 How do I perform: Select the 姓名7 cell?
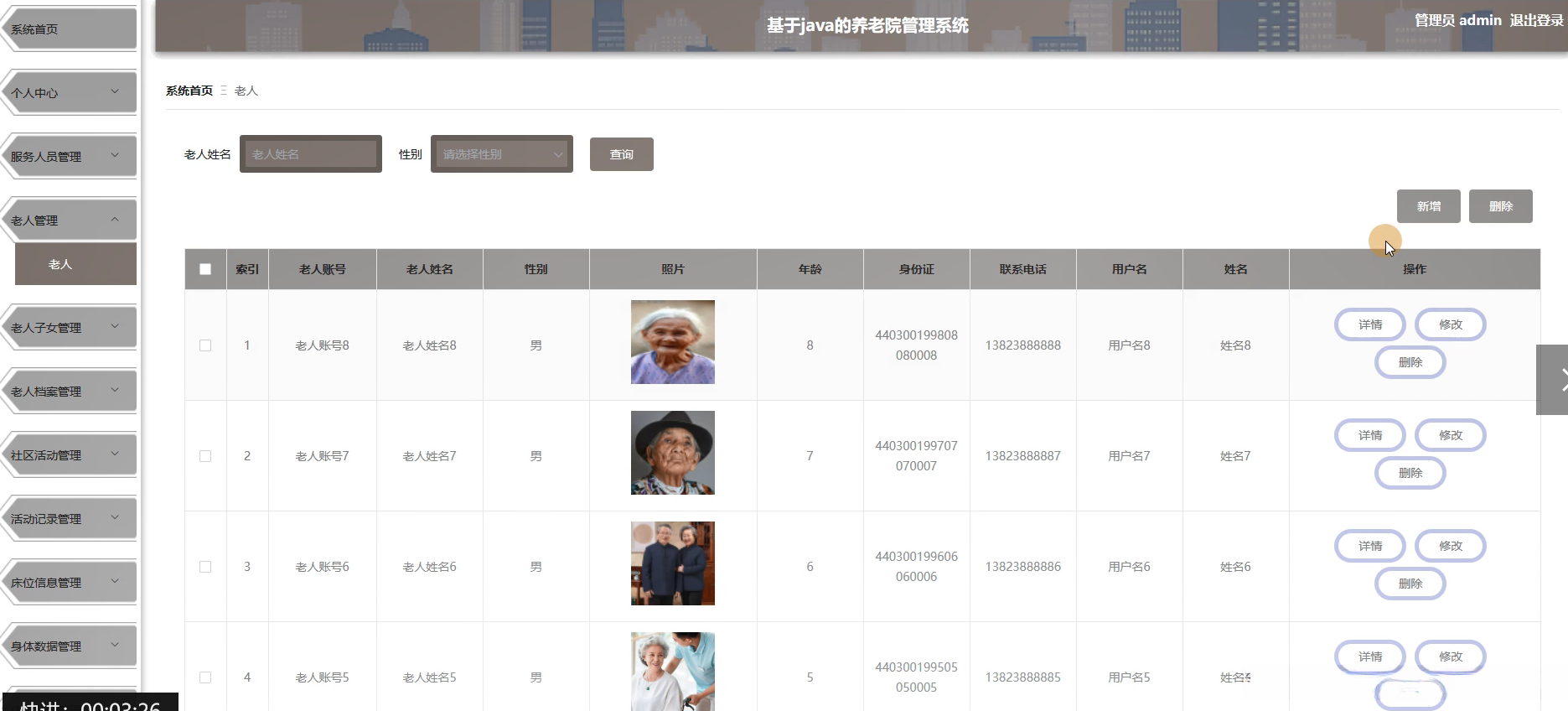coord(1236,456)
